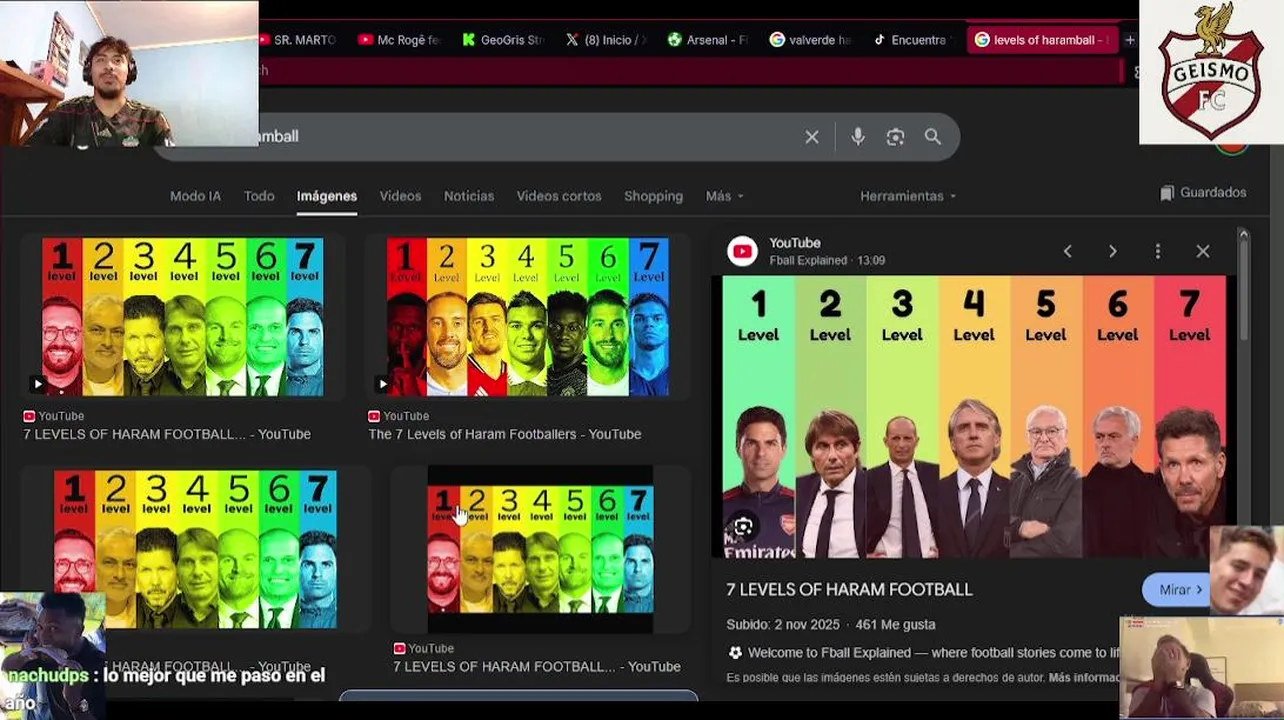Switch to Noticias results filter
The width and height of the screenshot is (1284, 720).
[x=469, y=196]
